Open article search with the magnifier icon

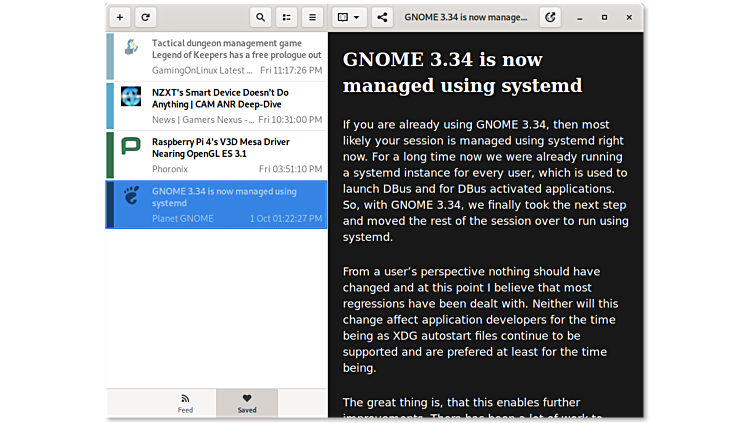(261, 17)
